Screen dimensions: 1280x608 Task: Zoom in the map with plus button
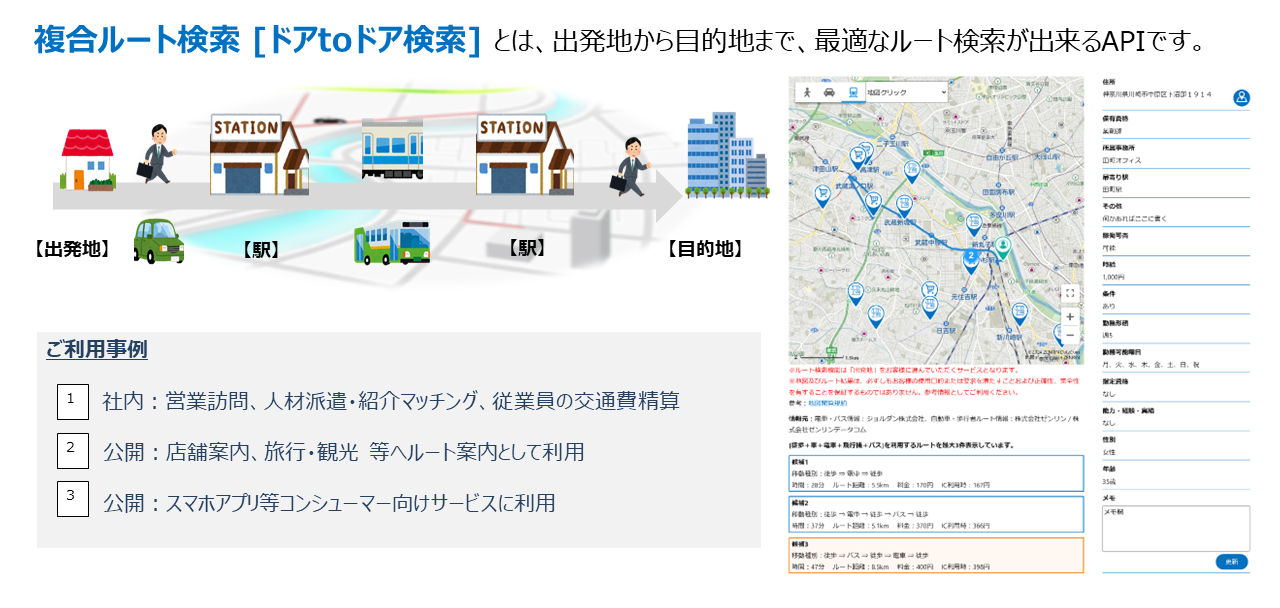point(1070,316)
